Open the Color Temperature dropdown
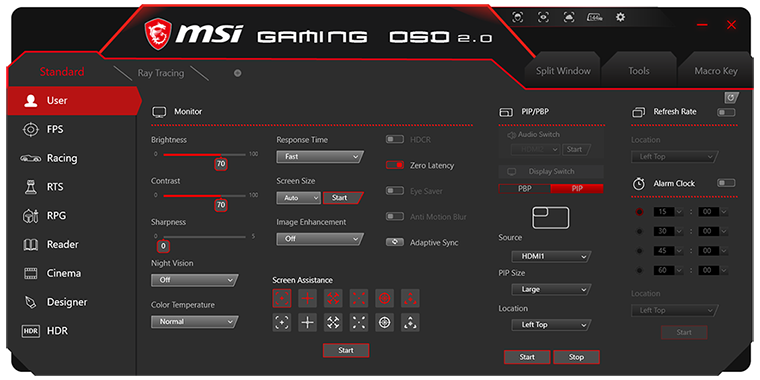This screenshot has height=380, width=760. pyautogui.click(x=194, y=322)
